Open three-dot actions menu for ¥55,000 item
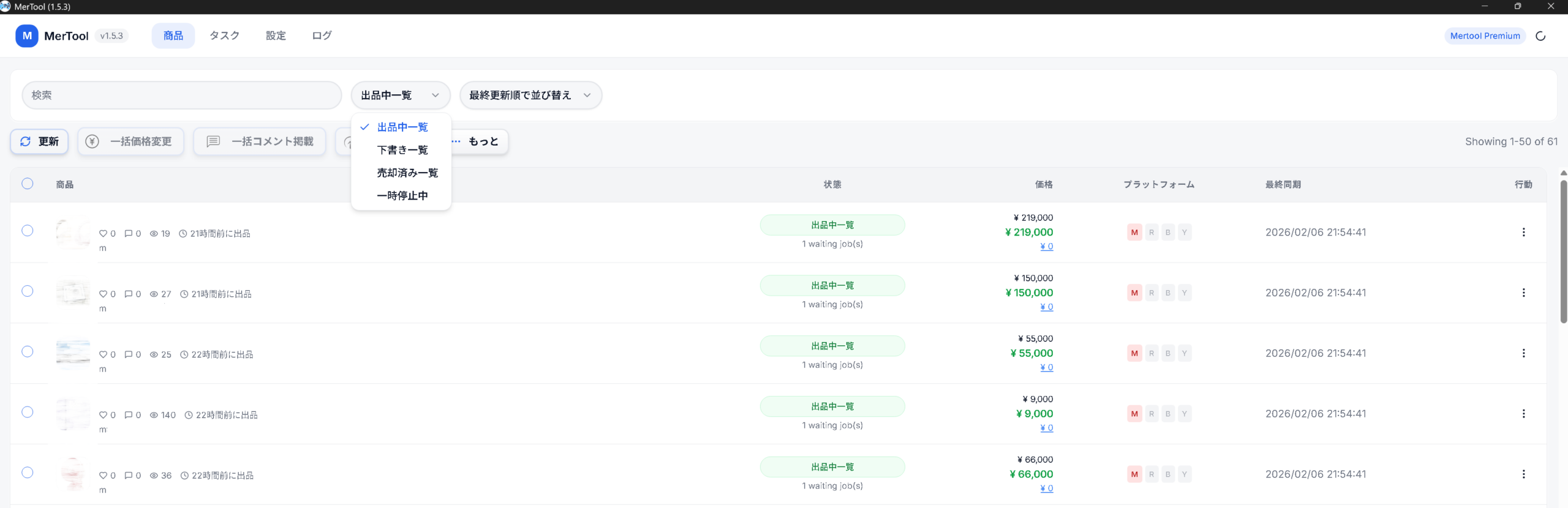Image resolution: width=1568 pixels, height=508 pixels. click(x=1523, y=353)
